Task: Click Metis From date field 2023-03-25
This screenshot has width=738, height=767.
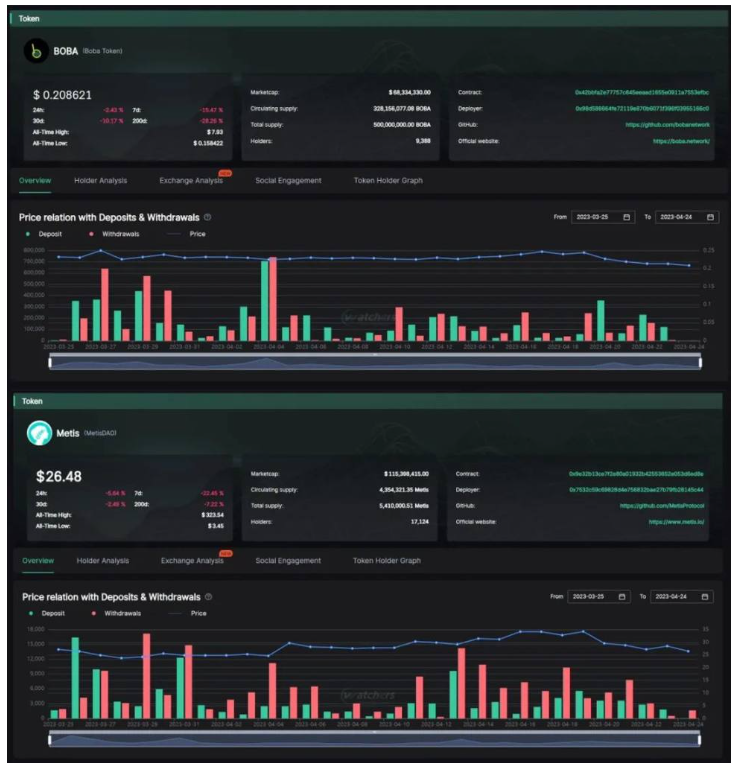Action: (x=598, y=597)
